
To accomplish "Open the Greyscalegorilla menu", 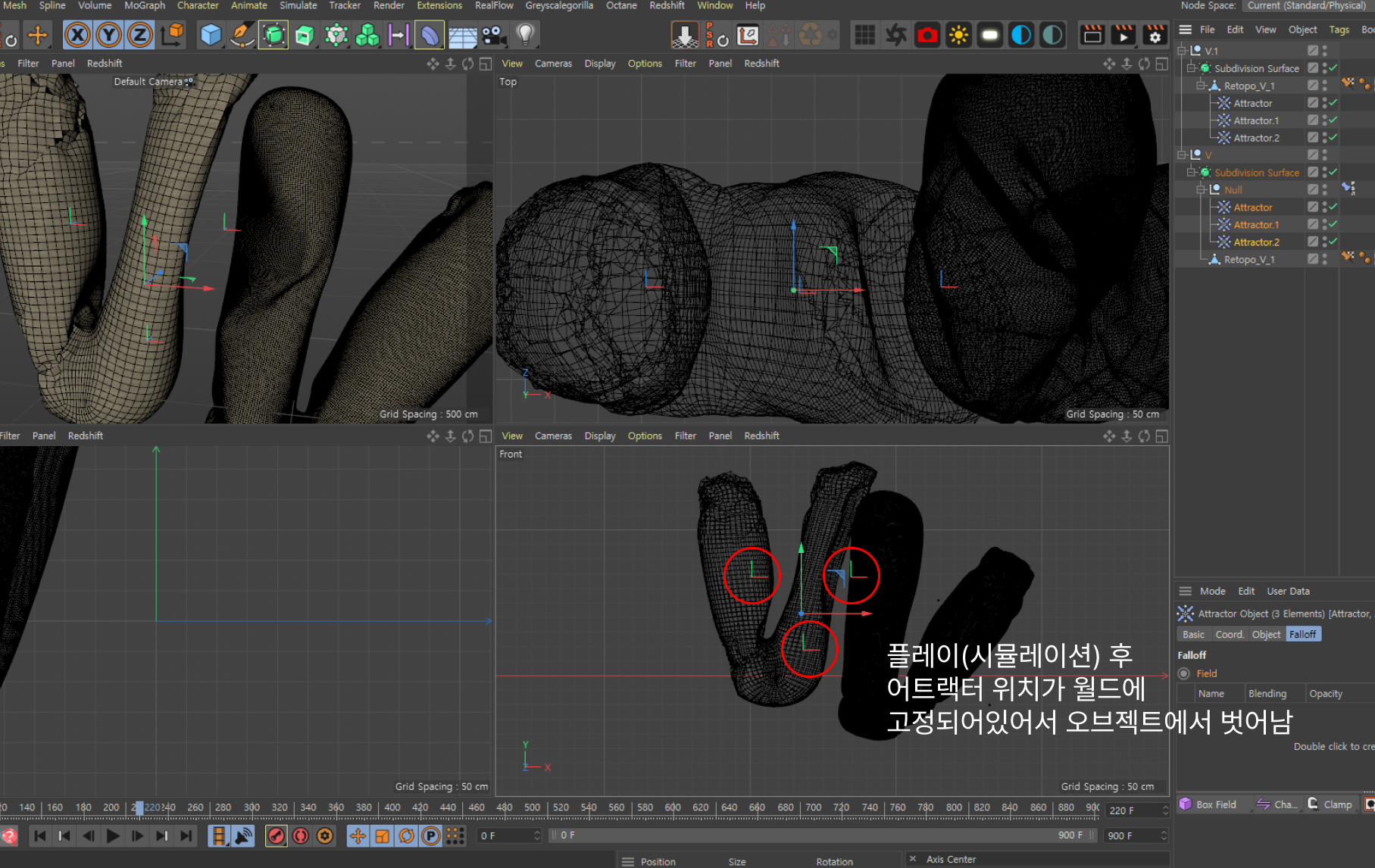I will pyautogui.click(x=559, y=5).
